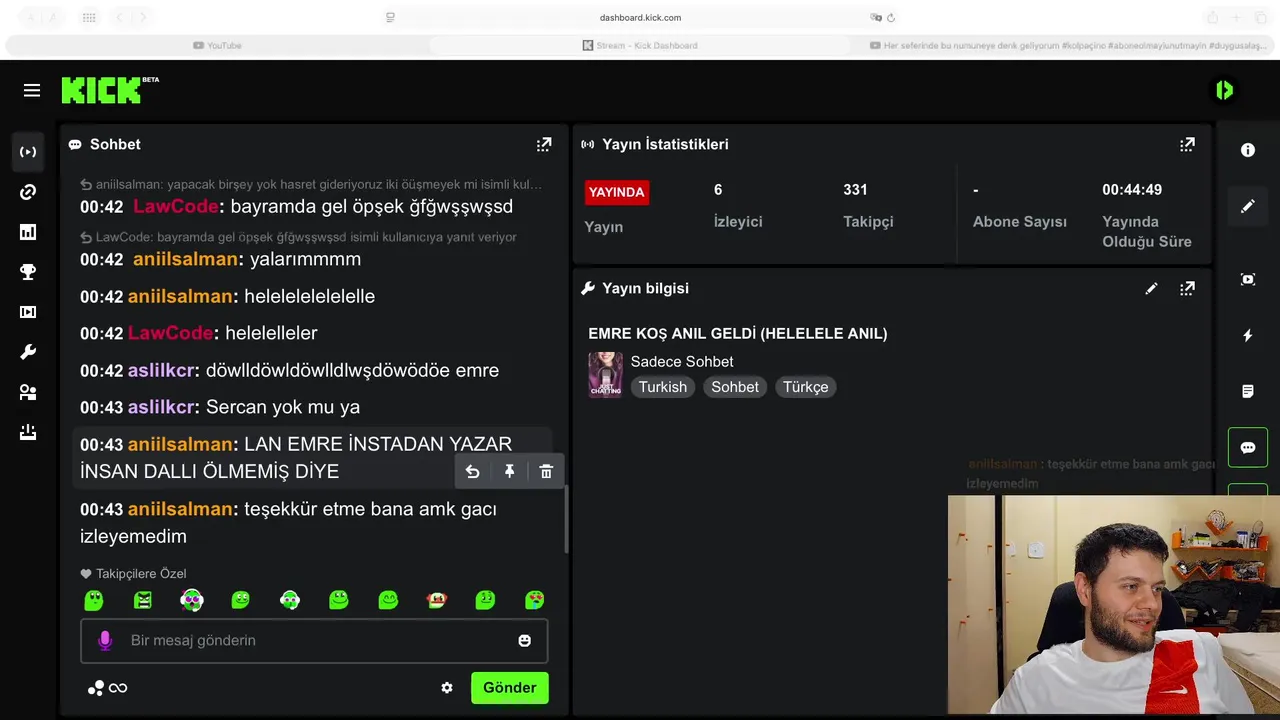Select the Sohbet tag
This screenshot has height=720, width=1280.
coord(735,387)
